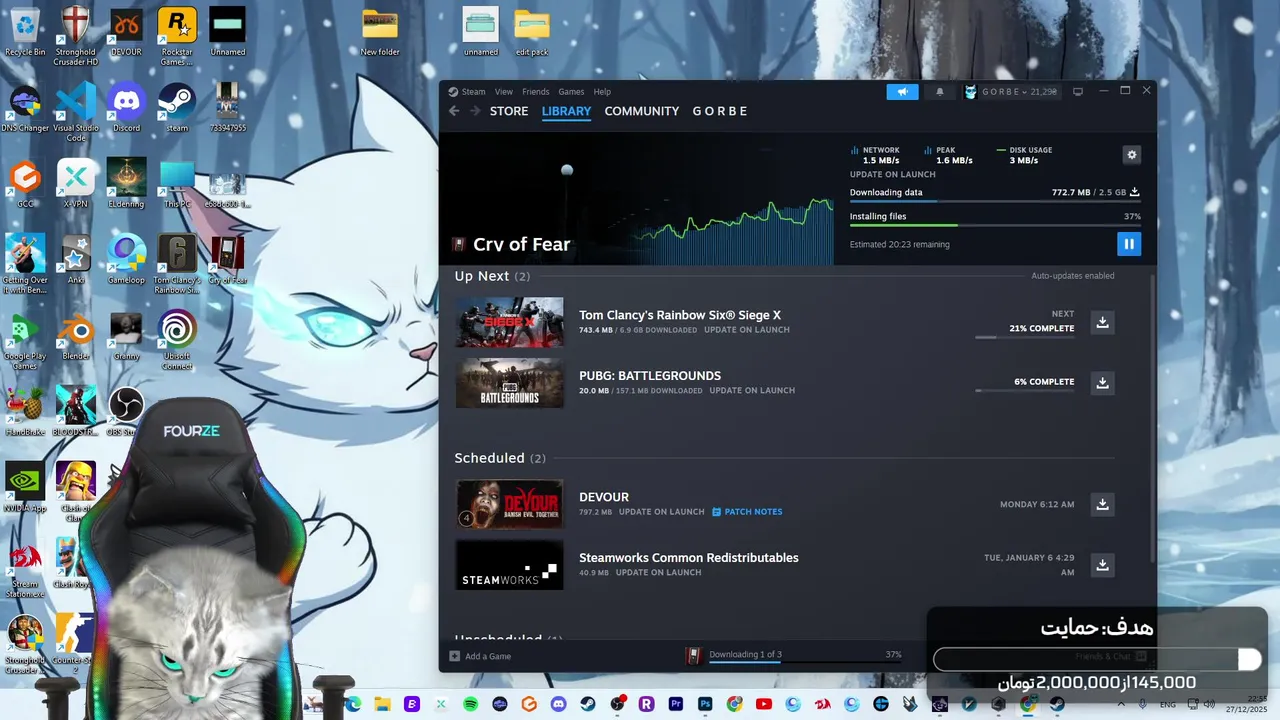Select the X-VPN desktop icon
The width and height of the screenshot is (1280, 720).
tap(75, 184)
